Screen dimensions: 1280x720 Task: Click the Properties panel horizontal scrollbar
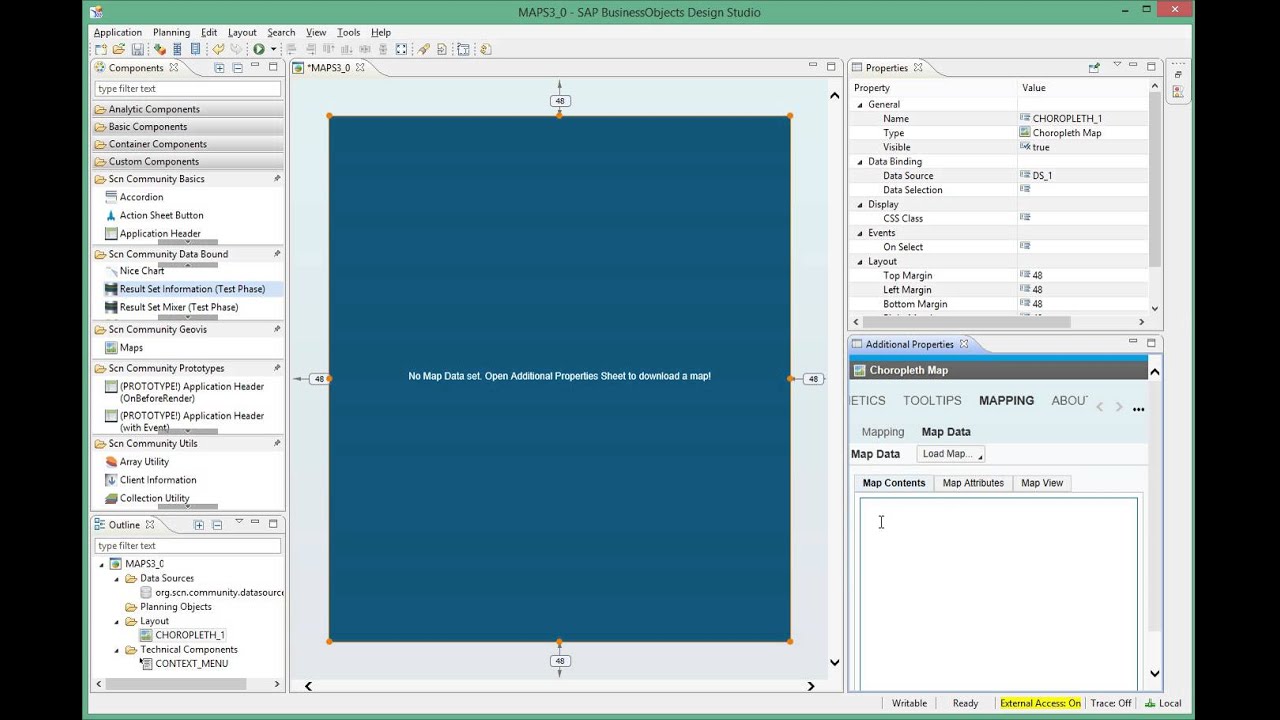click(x=965, y=322)
